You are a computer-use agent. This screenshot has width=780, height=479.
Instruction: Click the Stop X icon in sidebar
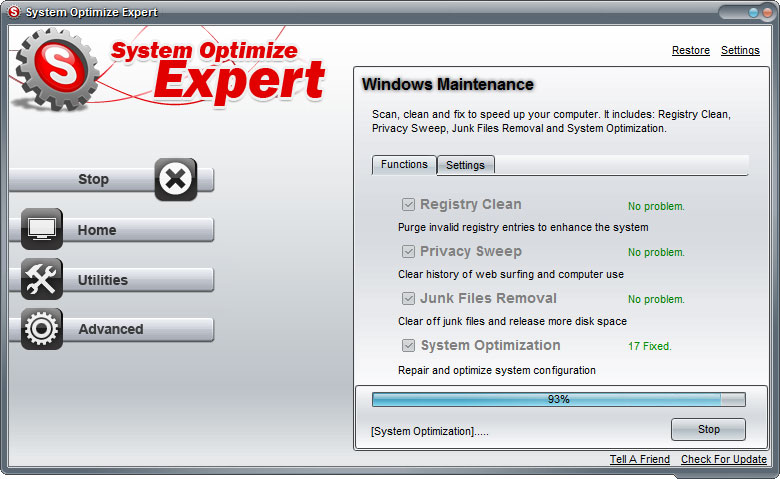(x=176, y=179)
